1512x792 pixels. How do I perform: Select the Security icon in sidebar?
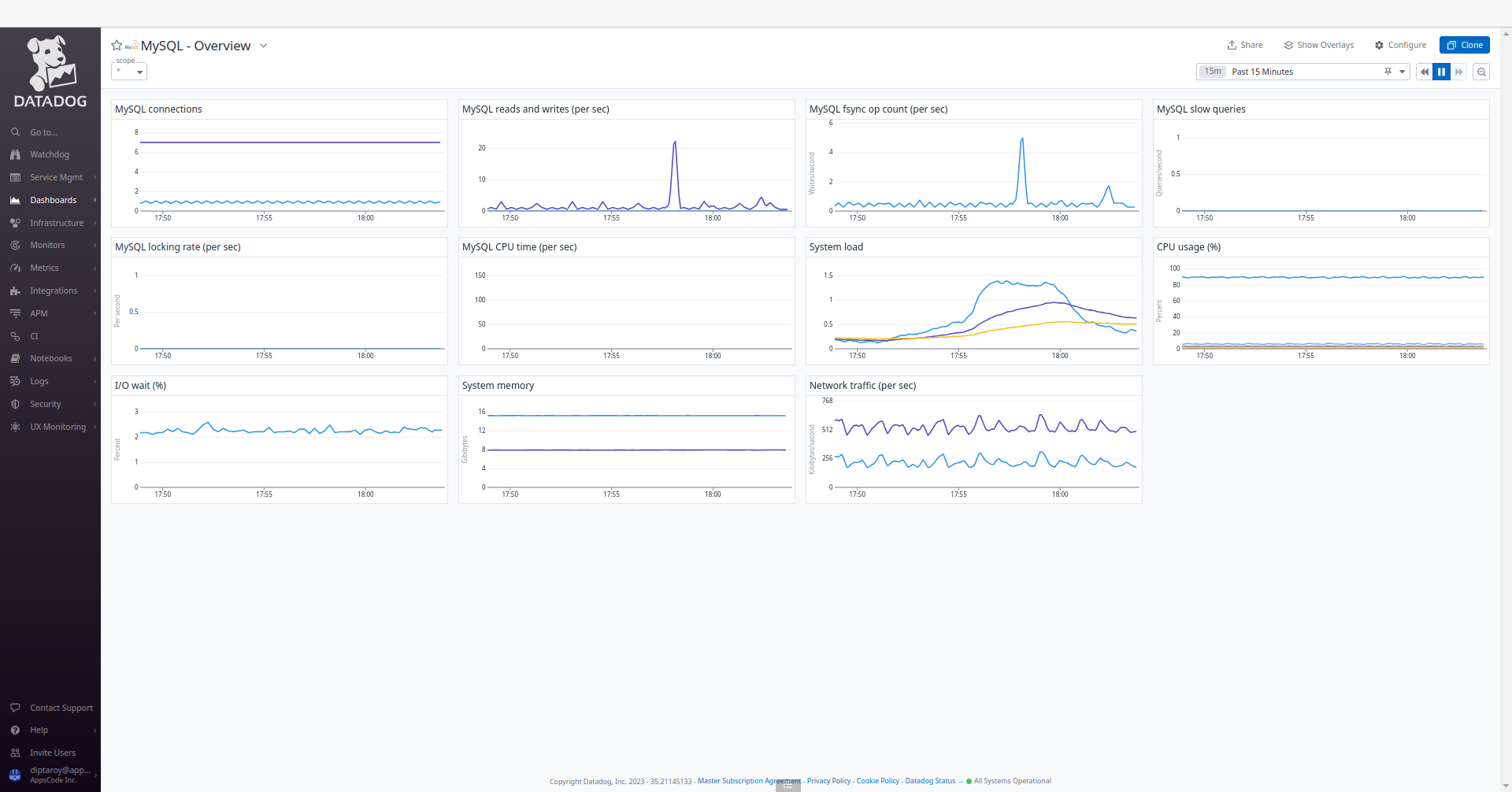tap(16, 404)
